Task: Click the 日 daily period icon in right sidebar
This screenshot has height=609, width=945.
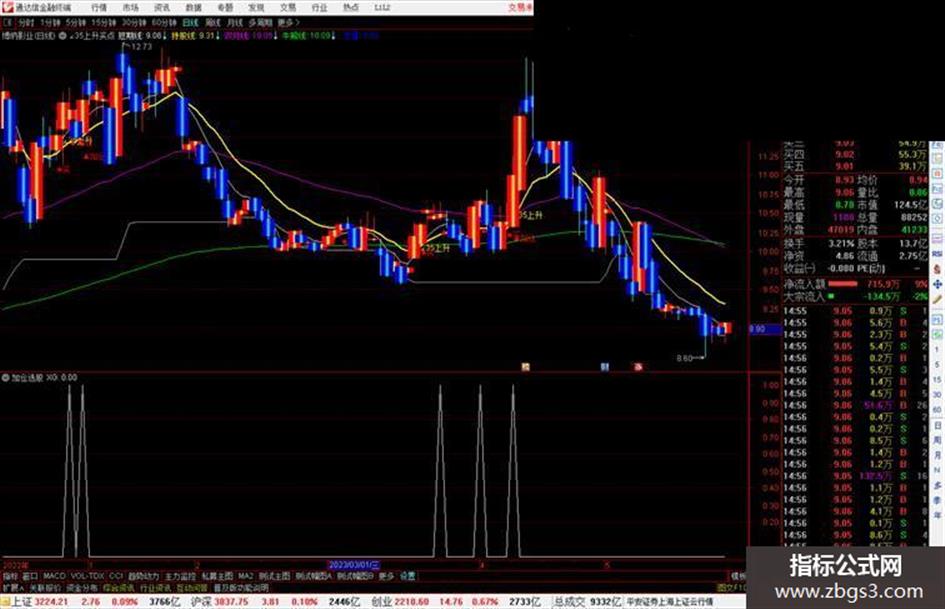Action: (x=937, y=426)
